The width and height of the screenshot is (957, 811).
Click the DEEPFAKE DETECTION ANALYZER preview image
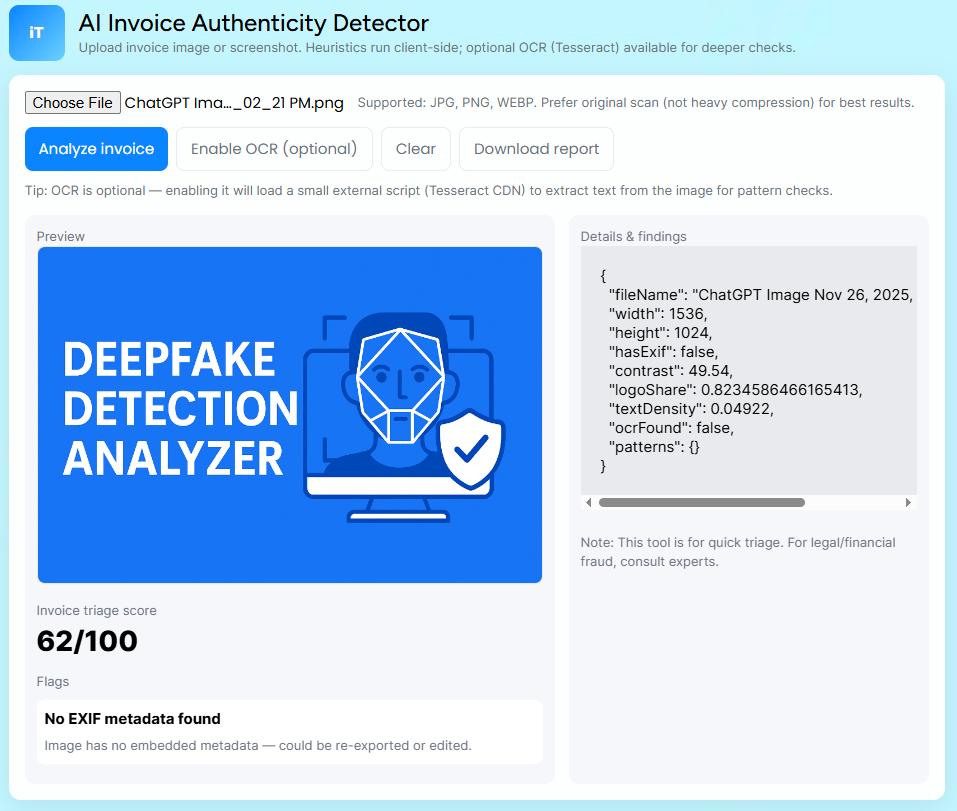[x=289, y=414]
